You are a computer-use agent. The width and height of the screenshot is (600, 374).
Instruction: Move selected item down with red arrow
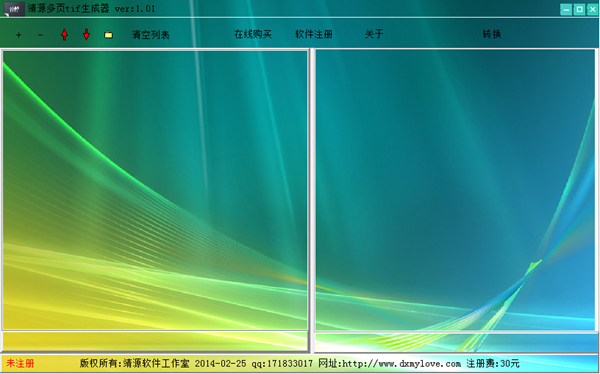[x=86, y=34]
